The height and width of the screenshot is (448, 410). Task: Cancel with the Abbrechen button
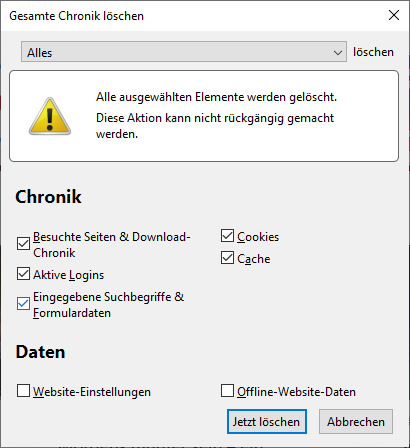click(x=356, y=422)
